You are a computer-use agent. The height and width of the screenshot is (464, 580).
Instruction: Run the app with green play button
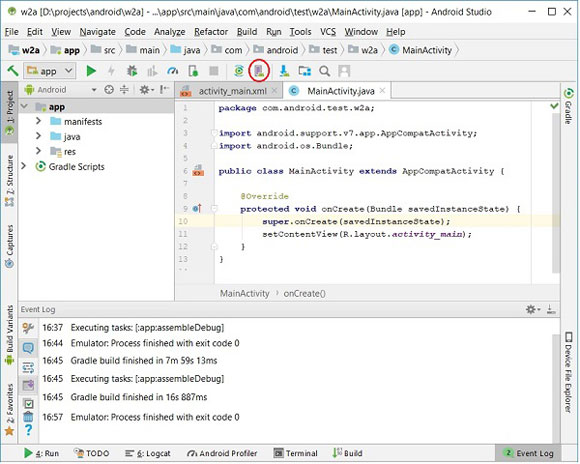(x=91, y=71)
